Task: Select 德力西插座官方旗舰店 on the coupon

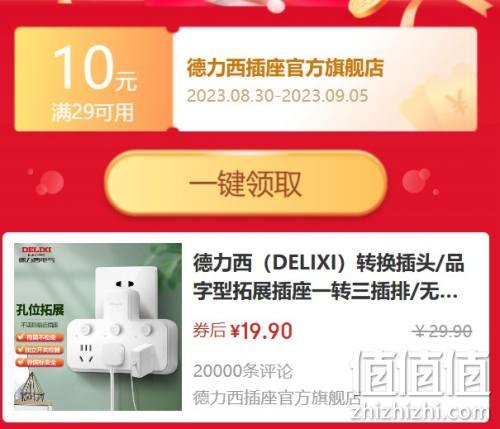Action: click(x=285, y=68)
